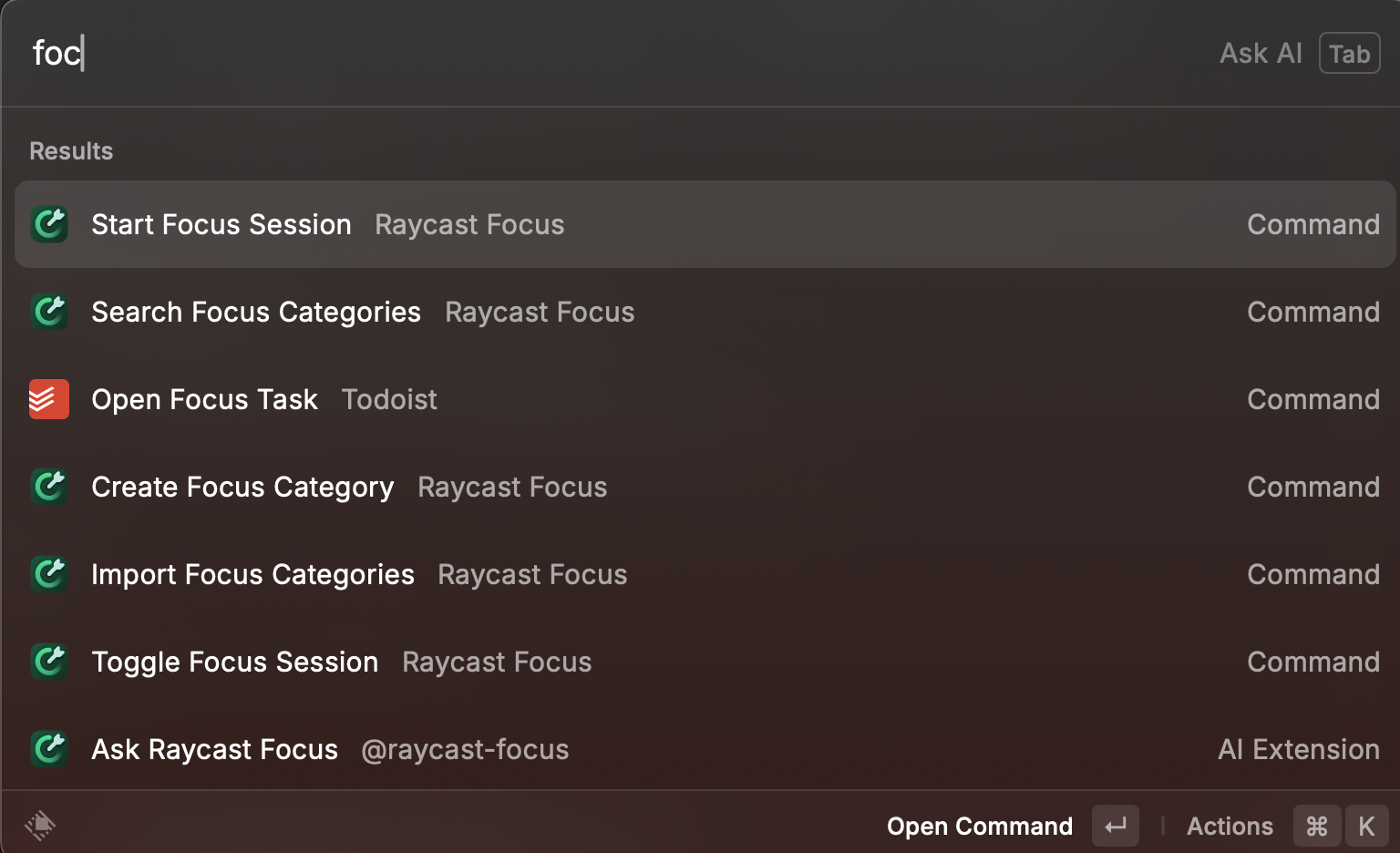Choose the Toggle Focus Session result
Screen dimensions: 1400x853
tap(235, 662)
